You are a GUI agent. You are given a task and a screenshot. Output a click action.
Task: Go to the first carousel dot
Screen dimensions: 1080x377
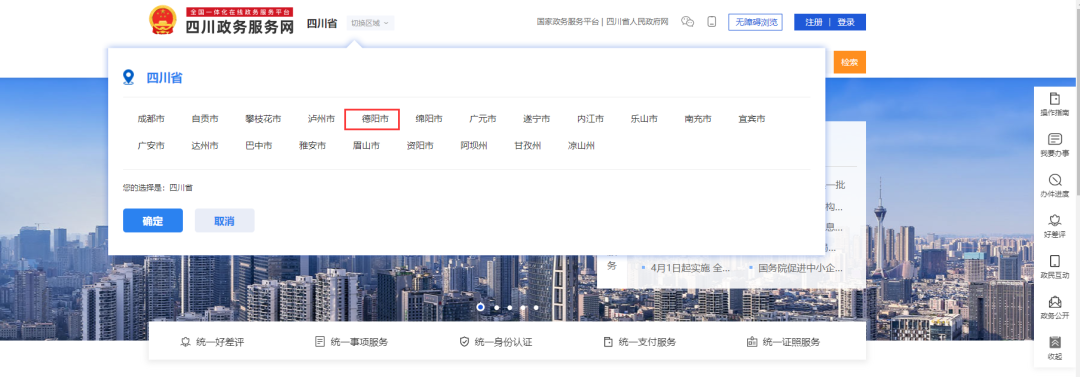(481, 307)
